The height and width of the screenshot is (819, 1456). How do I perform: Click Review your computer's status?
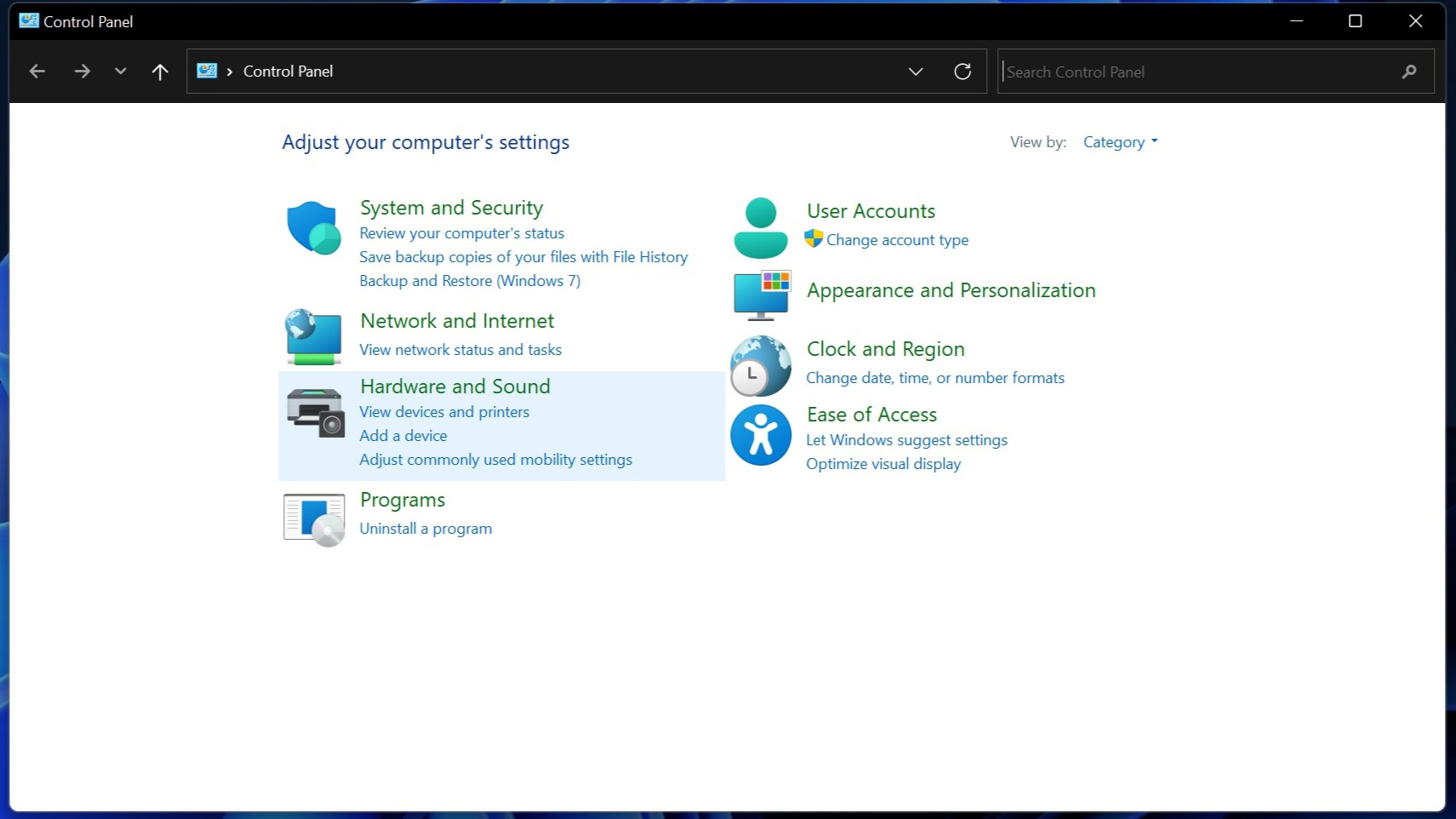coord(461,233)
